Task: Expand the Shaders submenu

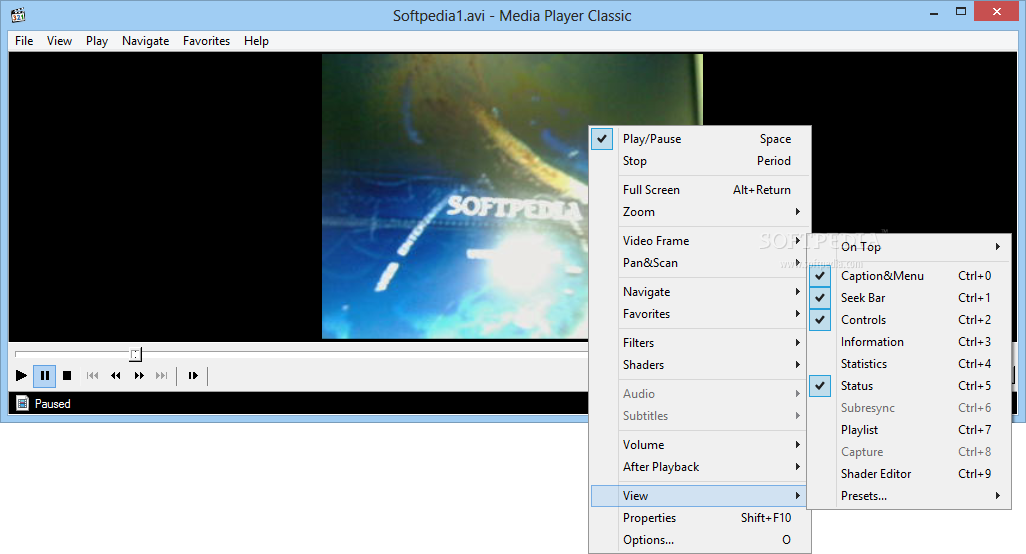Action: click(700, 365)
